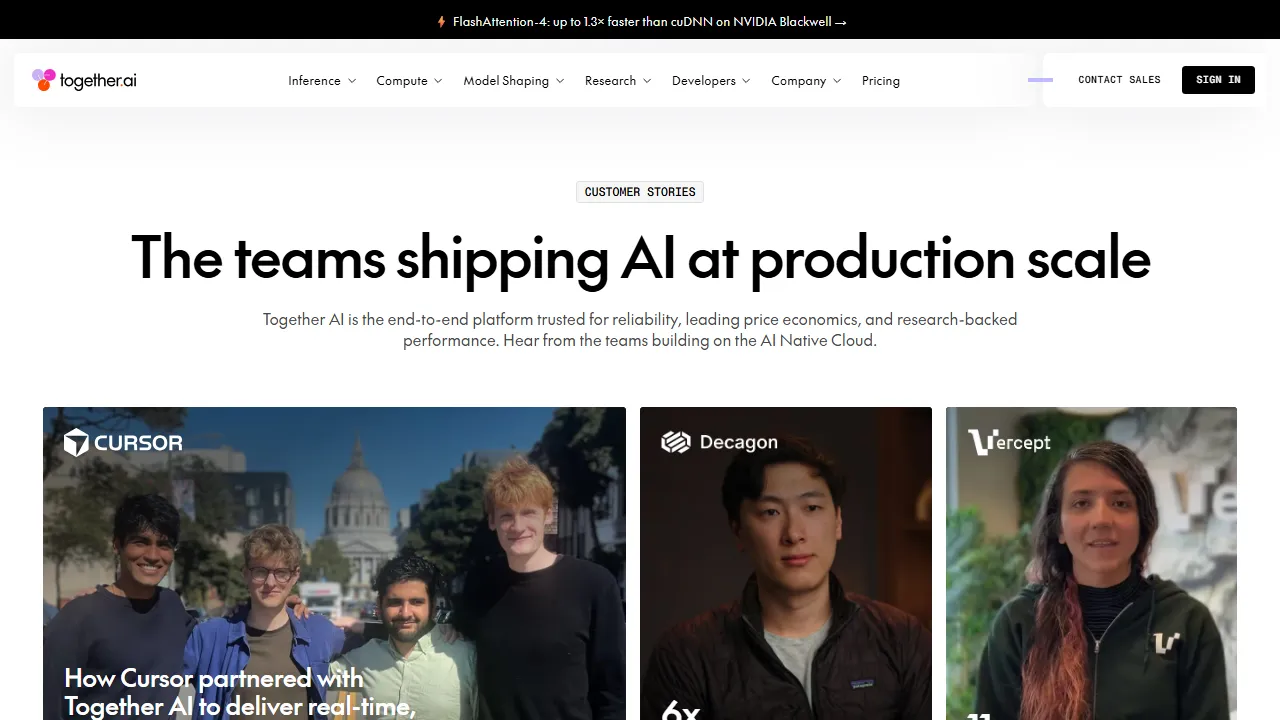Expand the Compute chevron arrow

point(438,81)
